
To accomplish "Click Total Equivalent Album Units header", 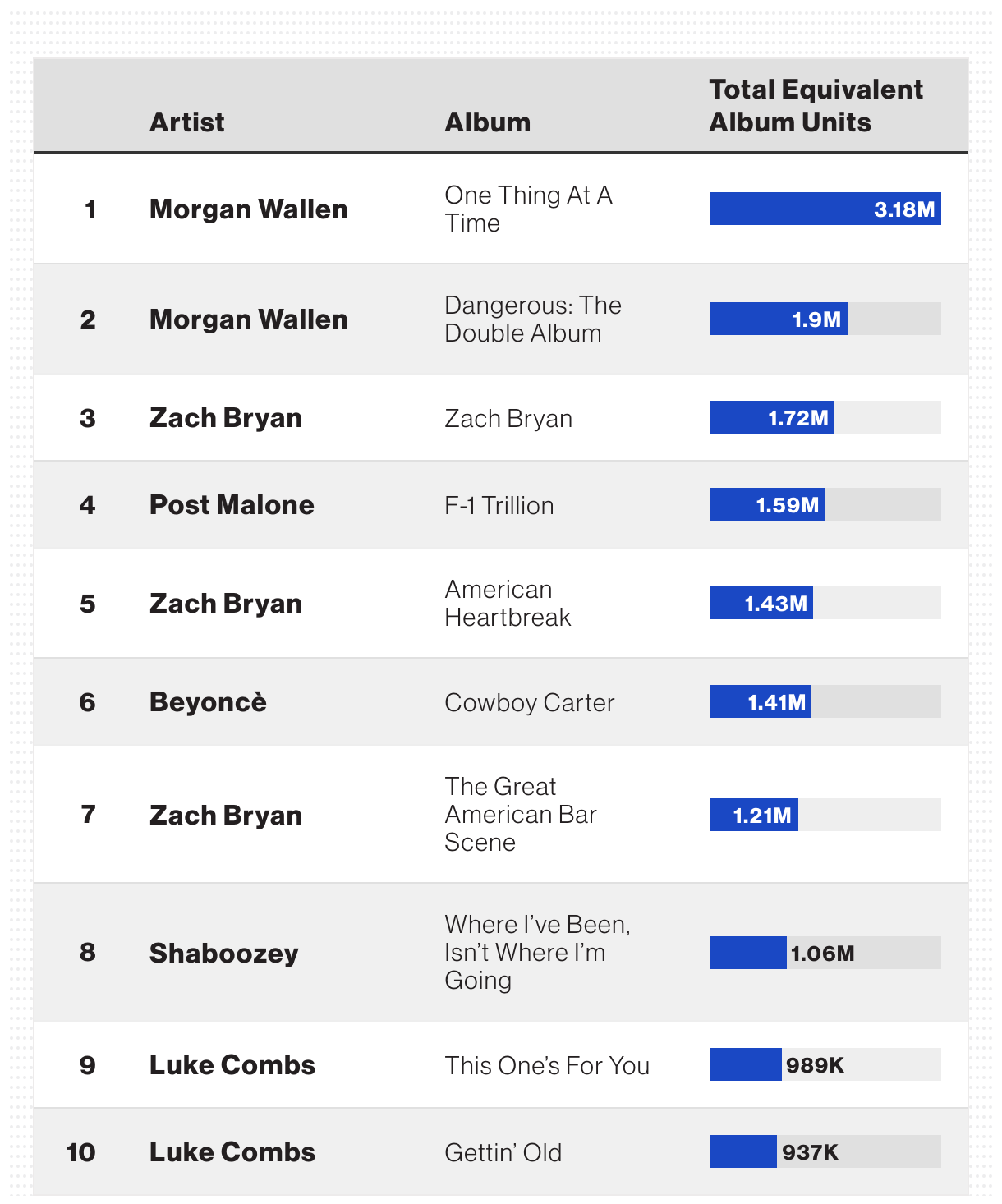I will [x=816, y=106].
